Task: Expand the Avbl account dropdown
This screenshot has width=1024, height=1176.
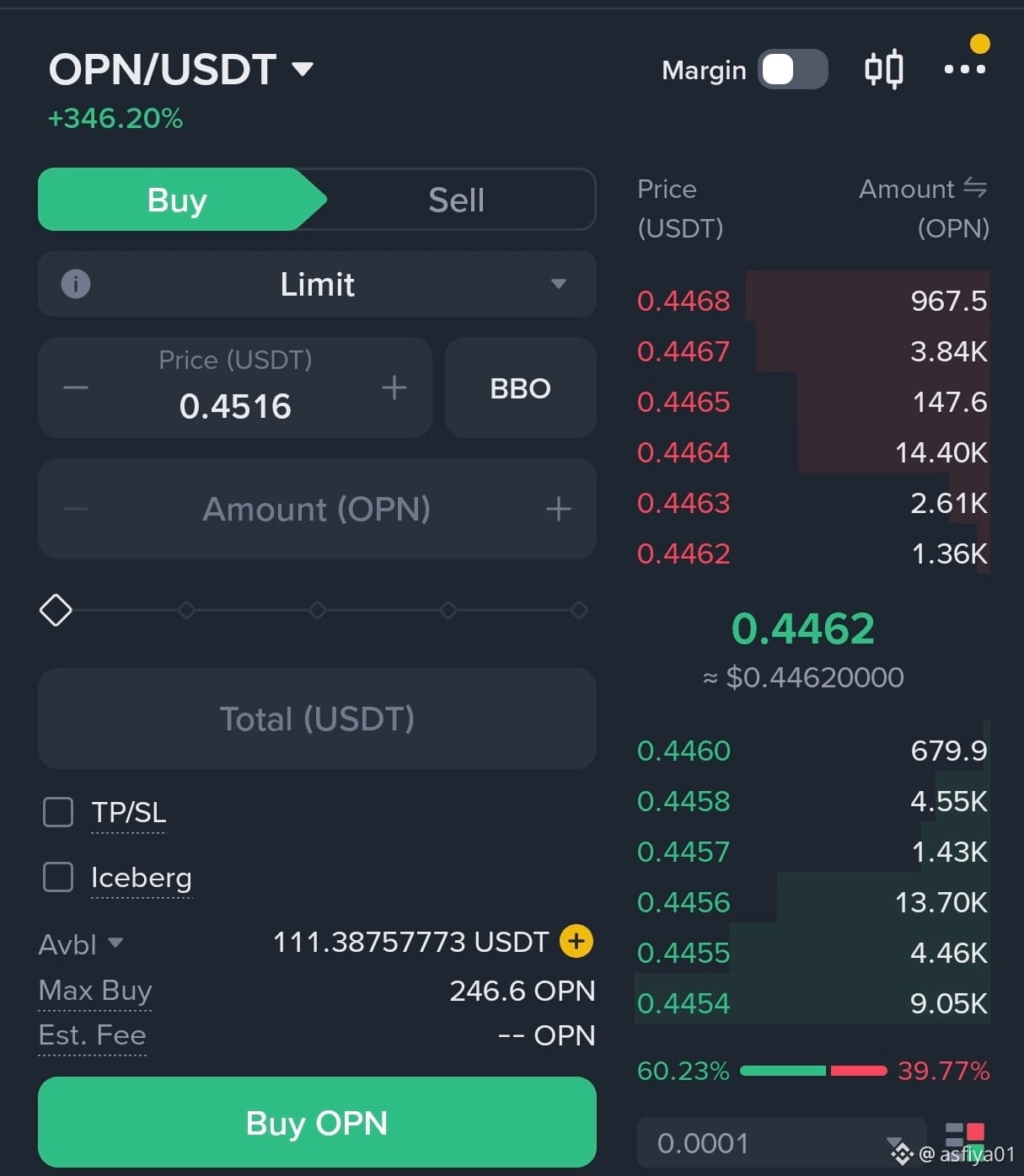Action: (x=81, y=943)
